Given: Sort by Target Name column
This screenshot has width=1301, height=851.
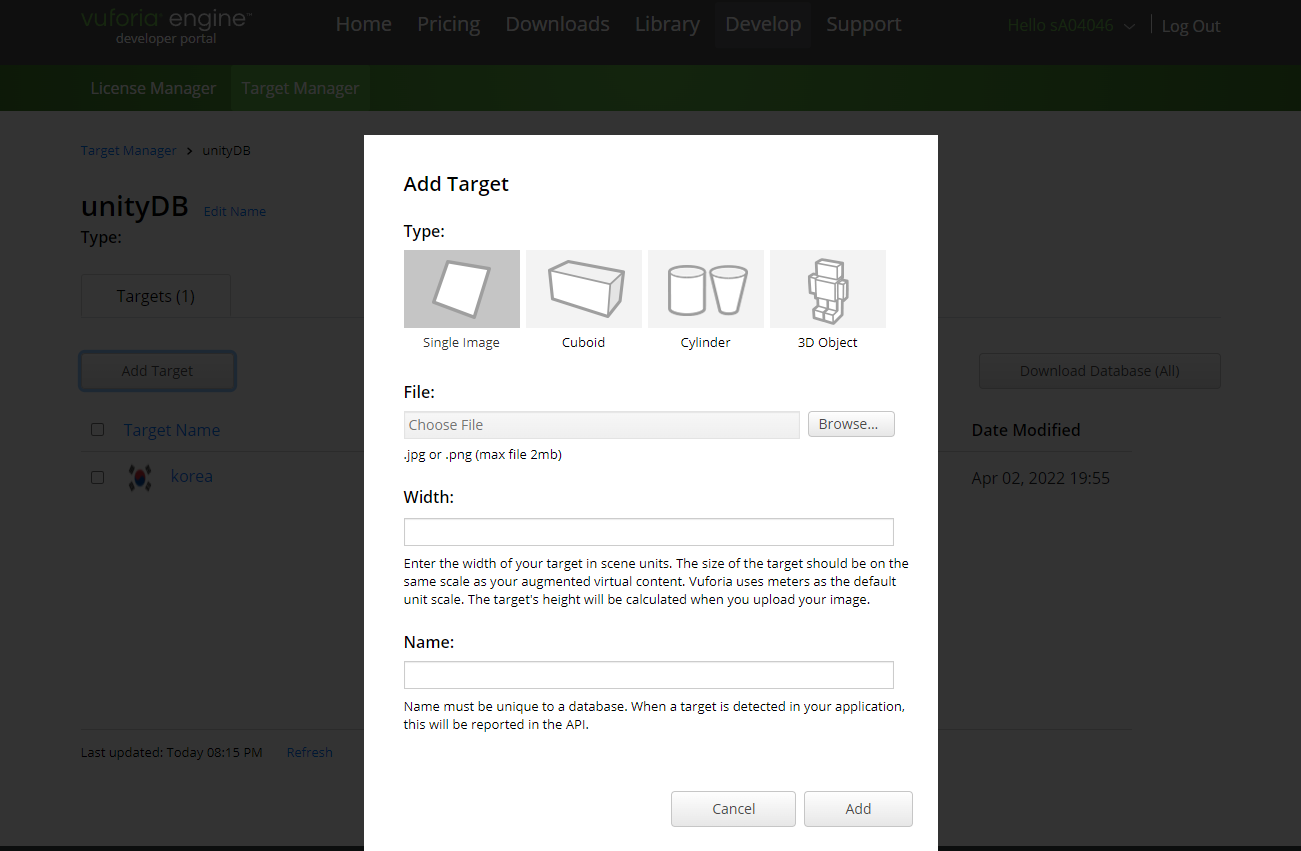Looking at the screenshot, I should (172, 430).
